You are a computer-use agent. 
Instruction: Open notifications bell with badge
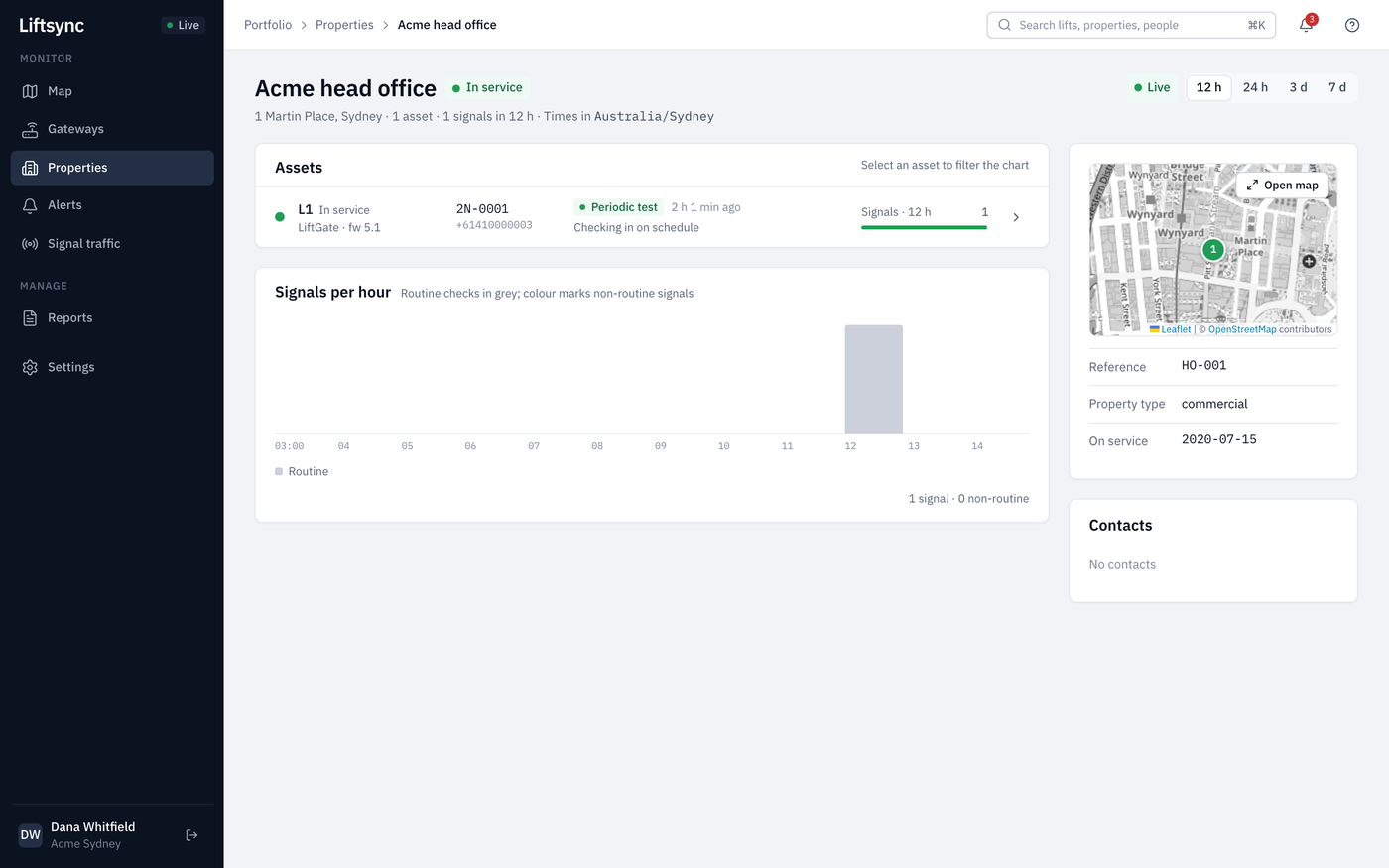point(1307,25)
